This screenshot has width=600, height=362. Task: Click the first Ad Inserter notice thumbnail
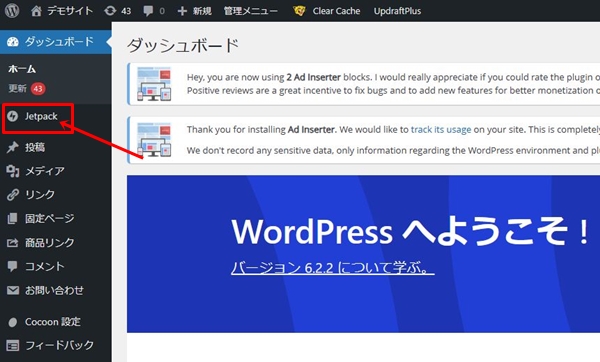(154, 84)
